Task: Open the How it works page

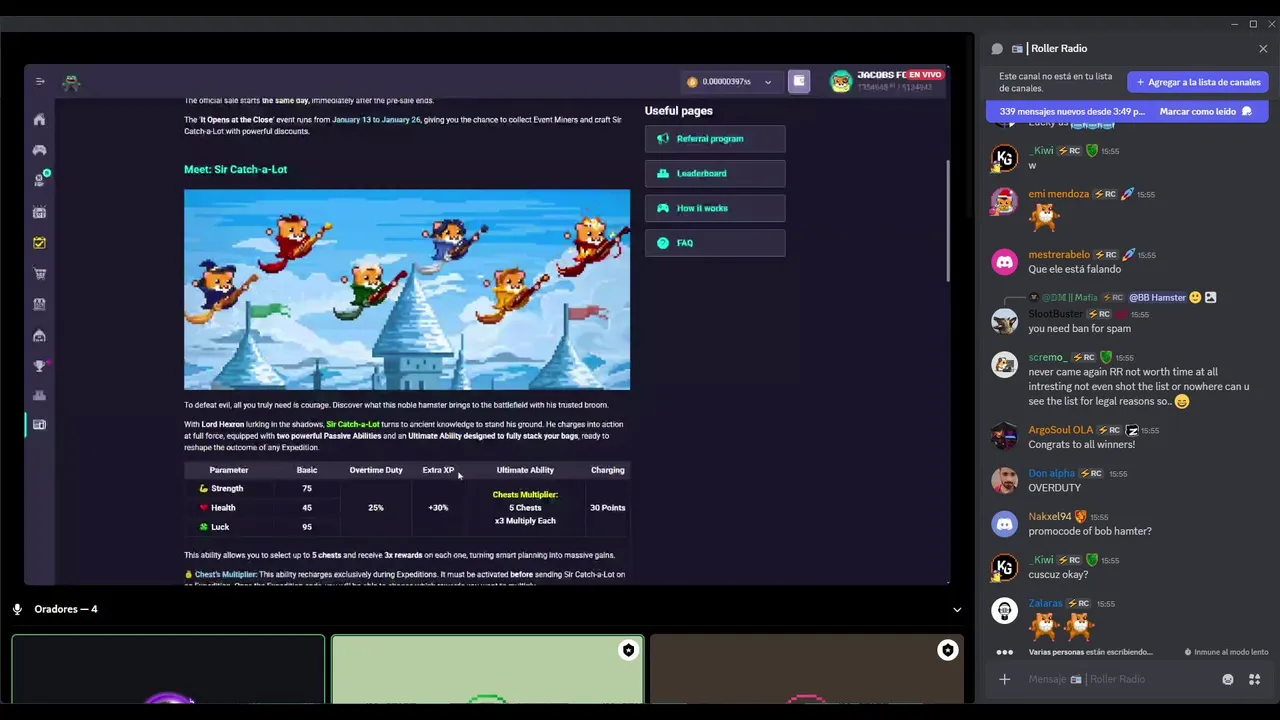Action: click(715, 208)
